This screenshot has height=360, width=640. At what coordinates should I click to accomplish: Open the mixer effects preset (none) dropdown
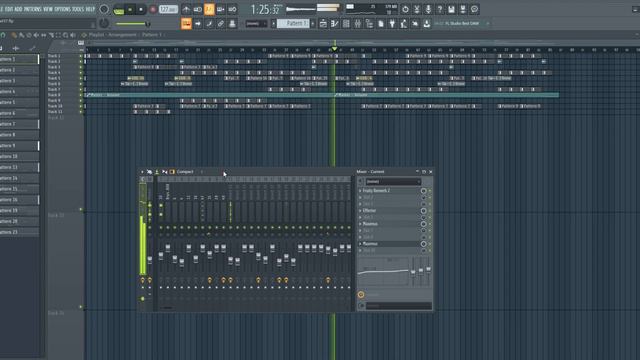(393, 182)
